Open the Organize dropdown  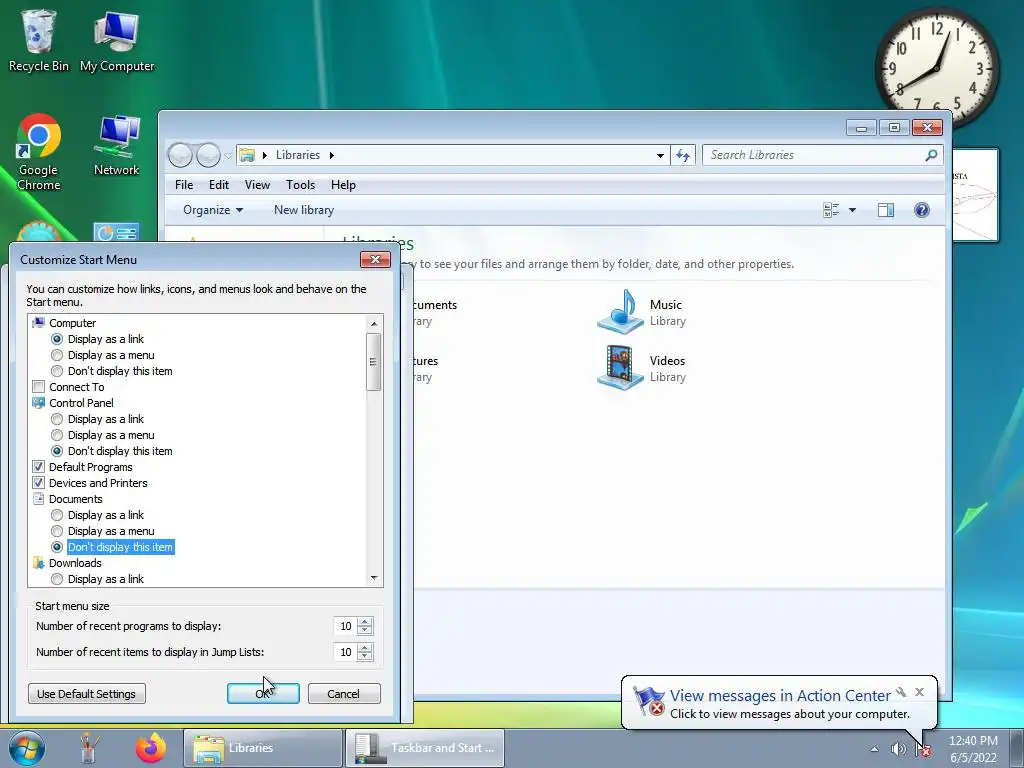213,210
